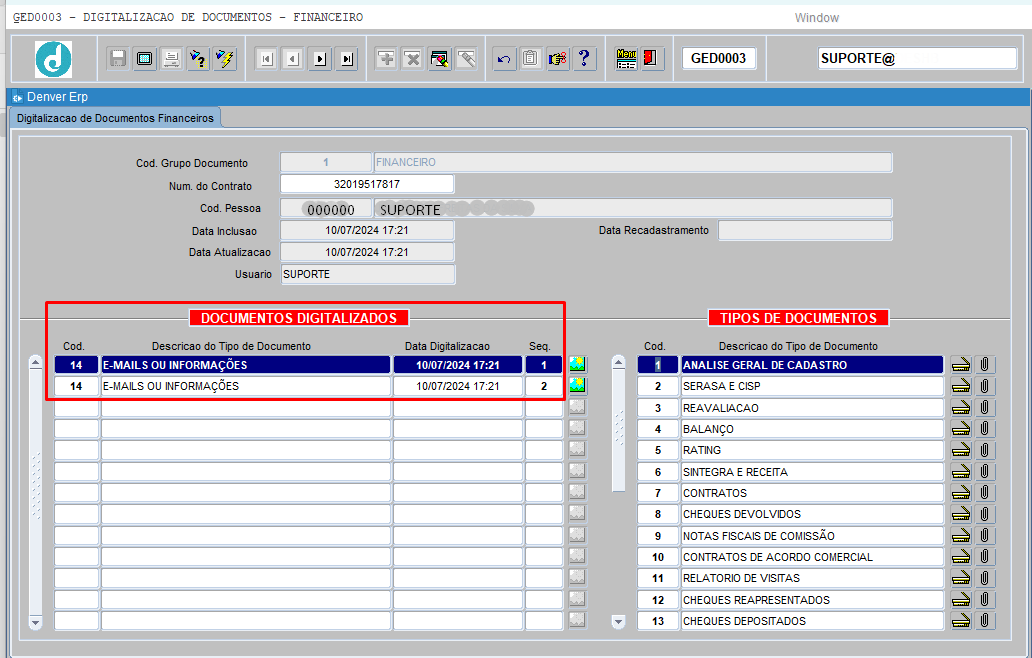
Task: Scan document for NOTAS FISCAIS DE COMISSÃO
Action: point(961,535)
